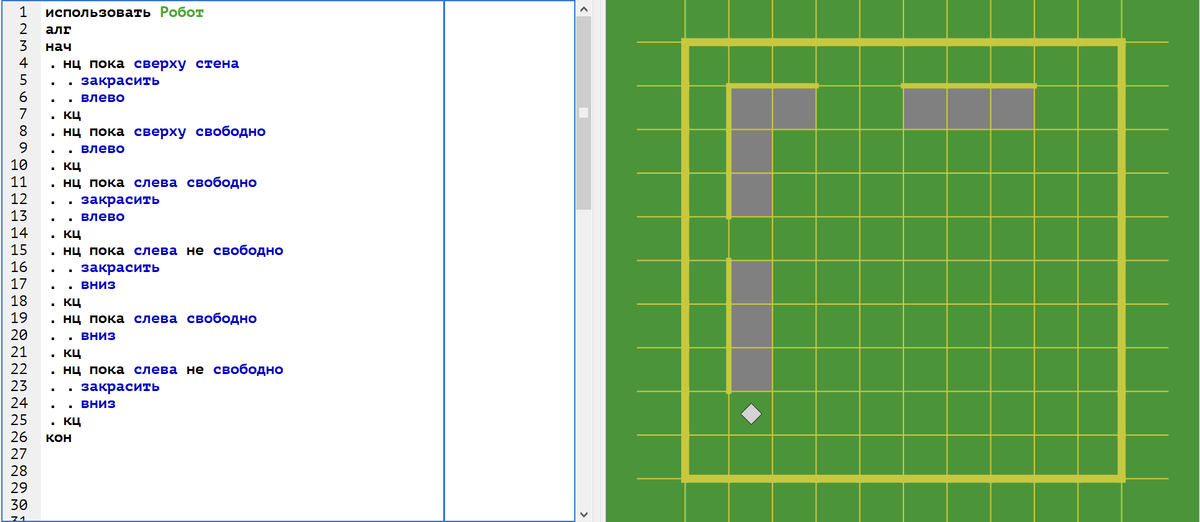Select the robot diamond marker on field
The image size is (1200, 522).
tap(751, 413)
